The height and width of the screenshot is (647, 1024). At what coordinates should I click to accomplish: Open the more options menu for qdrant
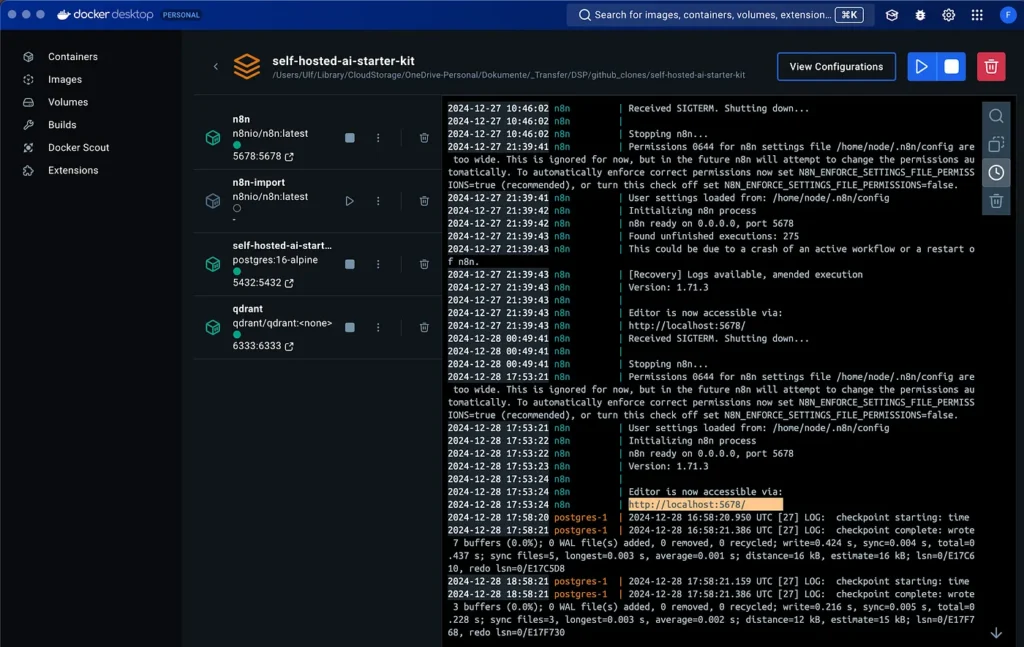coord(378,327)
